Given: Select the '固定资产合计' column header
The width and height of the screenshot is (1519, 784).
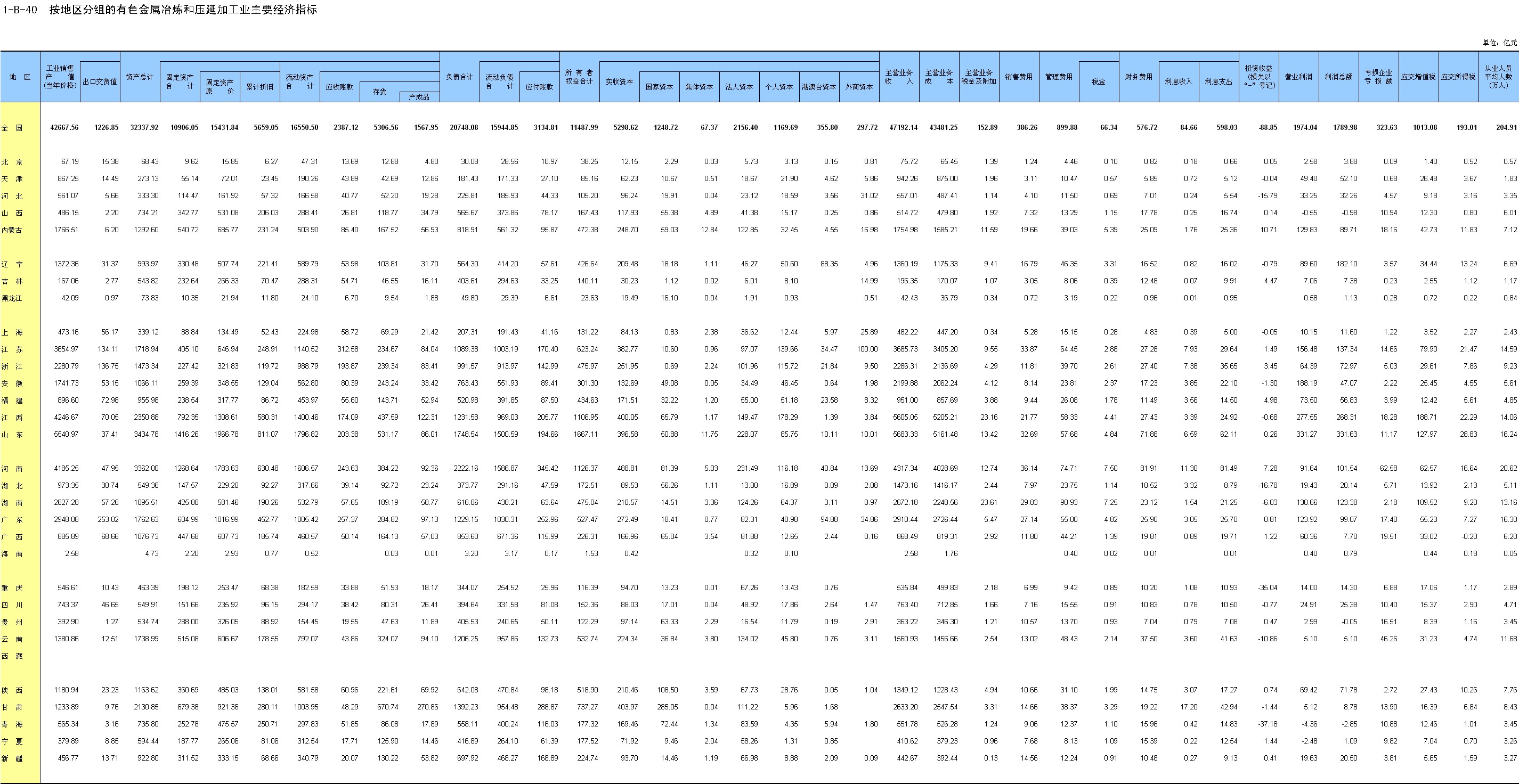Looking at the screenshot, I should (x=180, y=82).
